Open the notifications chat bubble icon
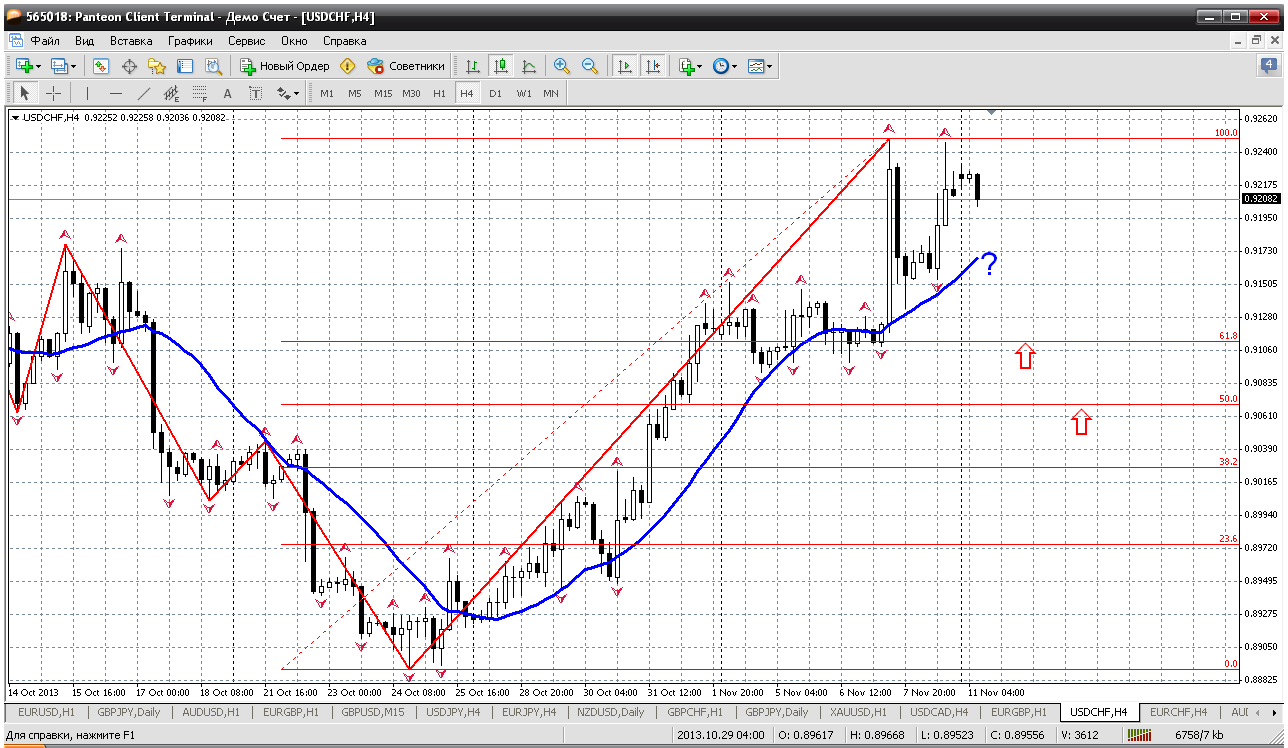 [1267, 66]
